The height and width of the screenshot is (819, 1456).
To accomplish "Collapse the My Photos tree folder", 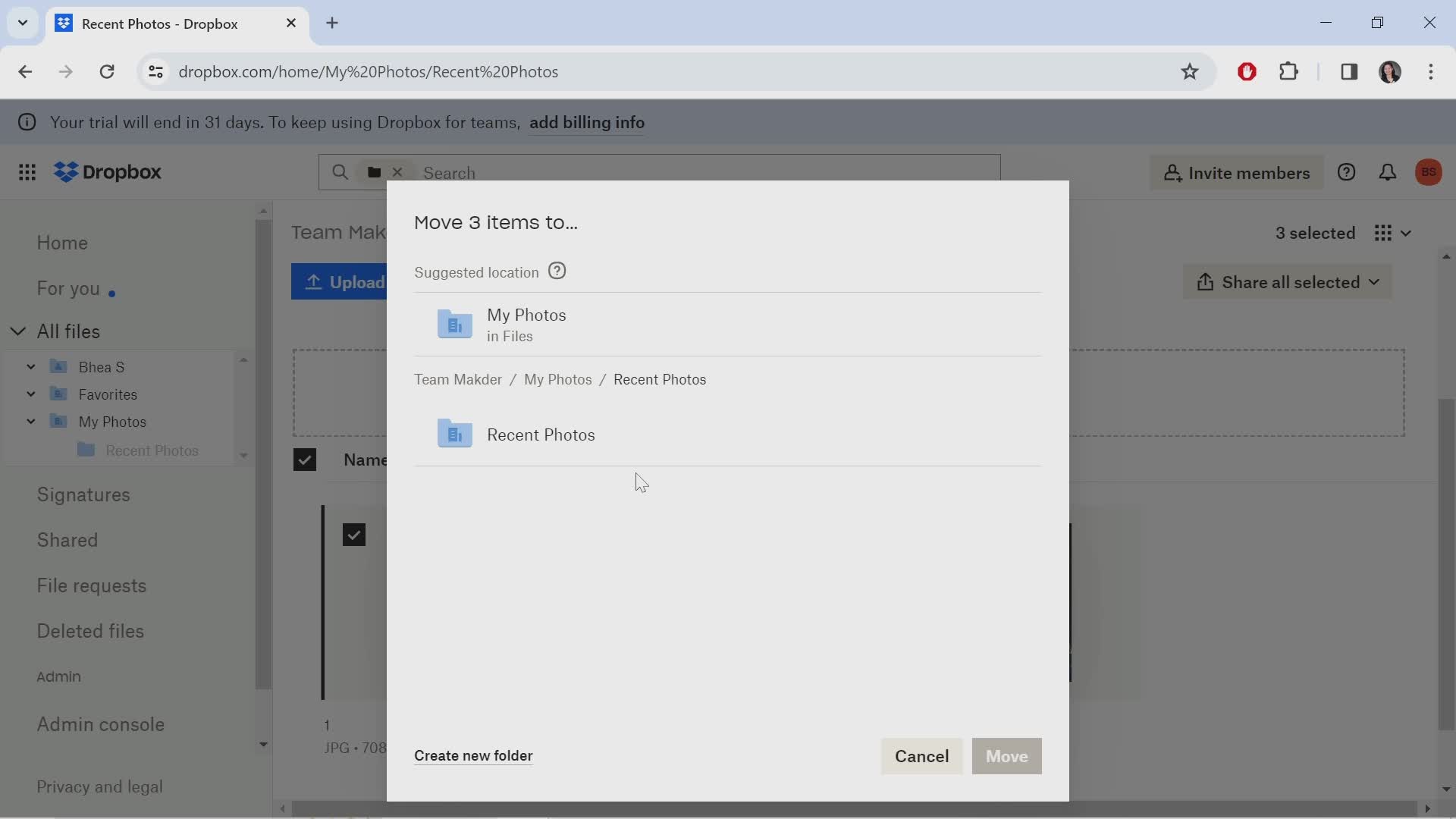I will 31,422.
